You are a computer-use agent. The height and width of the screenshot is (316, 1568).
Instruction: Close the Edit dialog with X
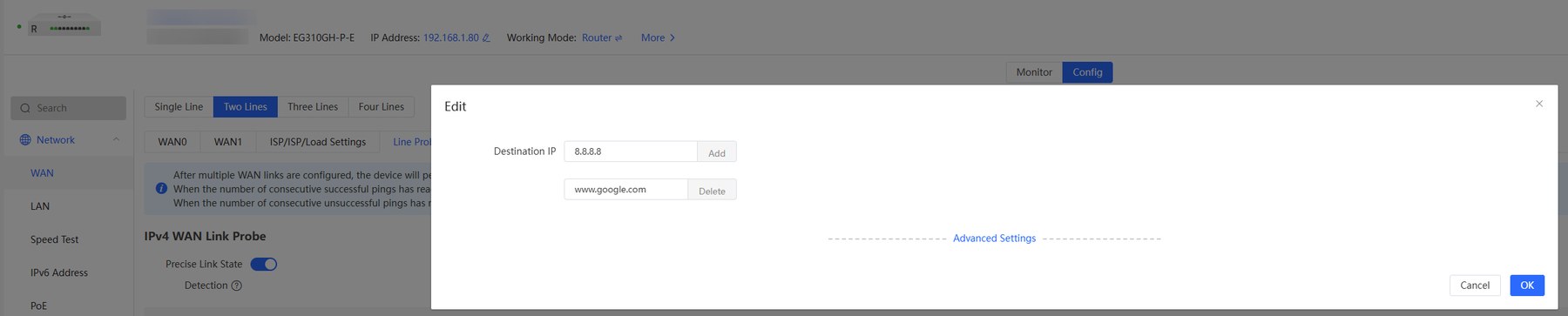(x=1539, y=104)
